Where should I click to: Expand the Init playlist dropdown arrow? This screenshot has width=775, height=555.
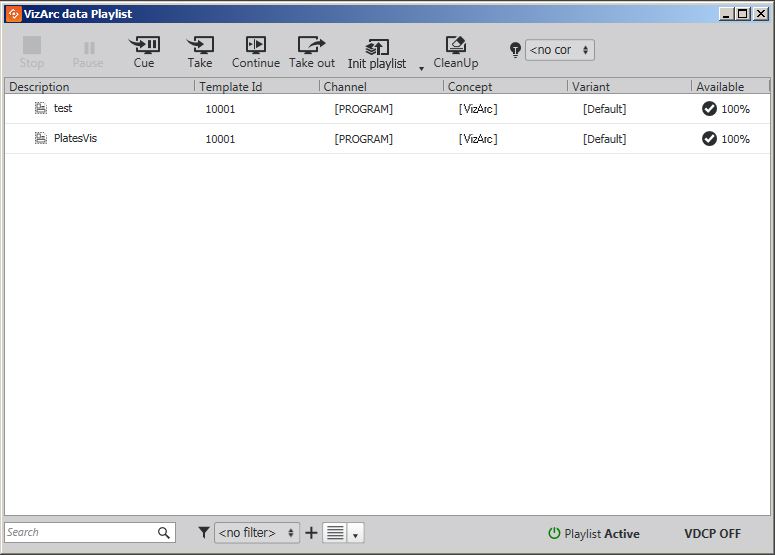421,68
